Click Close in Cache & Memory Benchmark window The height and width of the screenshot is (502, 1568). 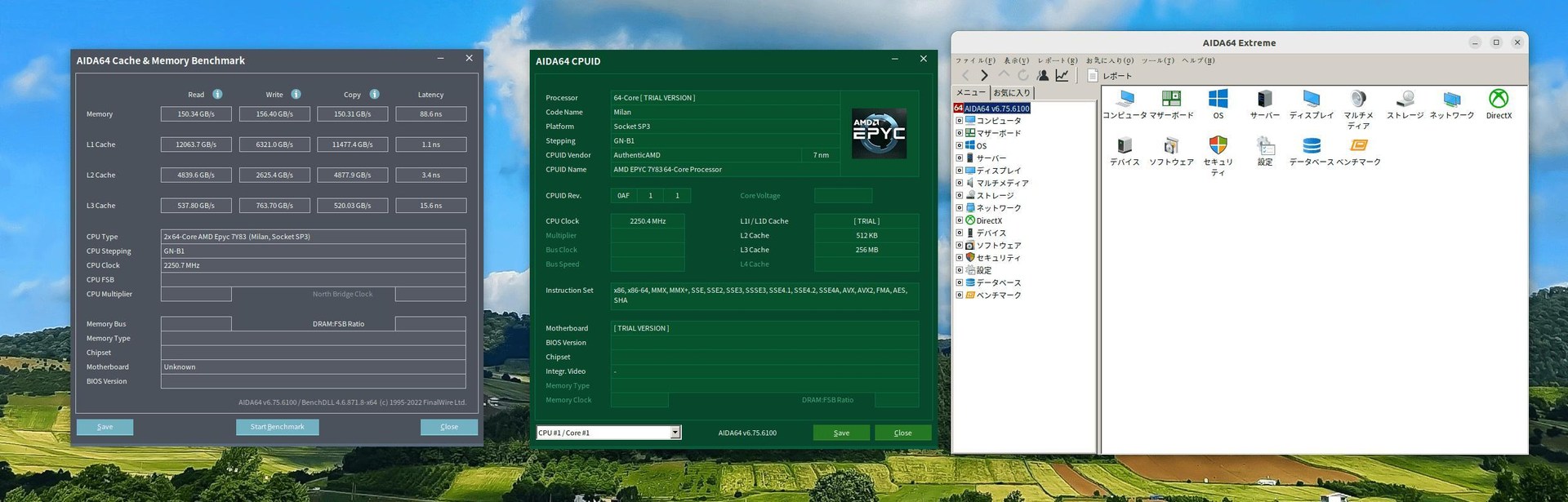point(449,427)
